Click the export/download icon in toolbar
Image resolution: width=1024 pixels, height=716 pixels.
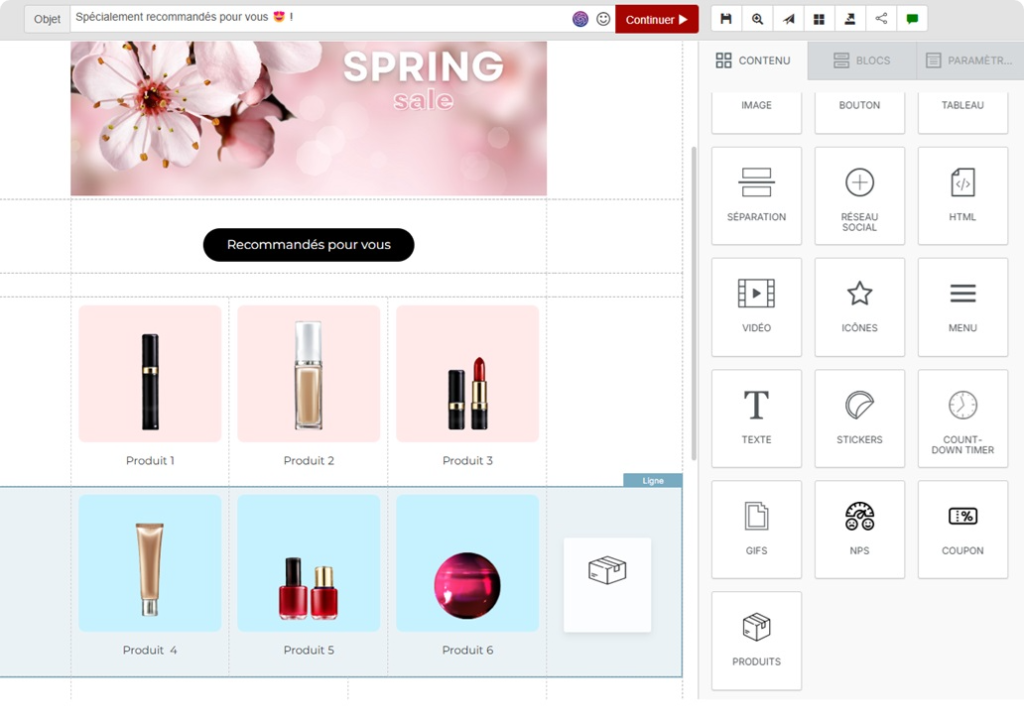[850, 19]
